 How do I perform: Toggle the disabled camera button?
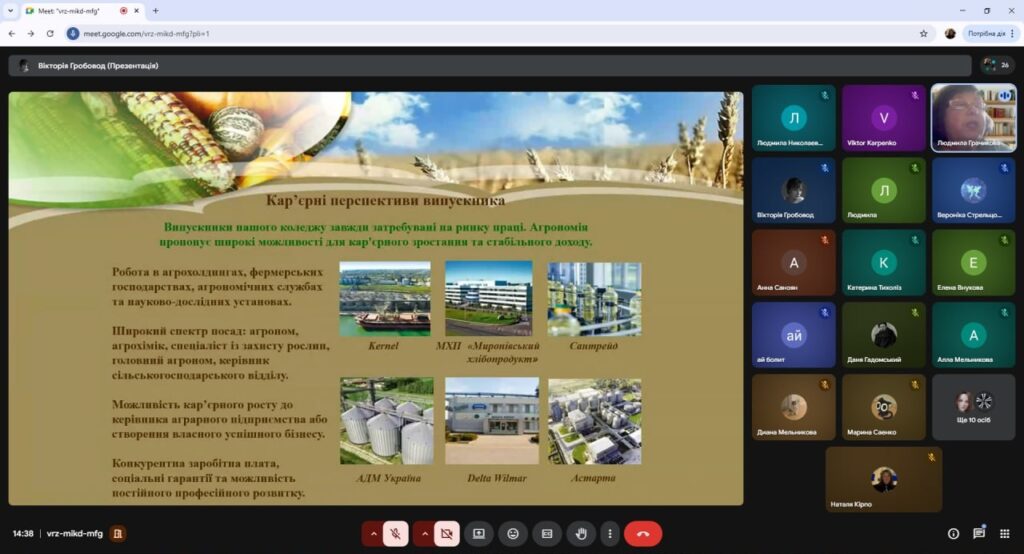click(x=446, y=534)
